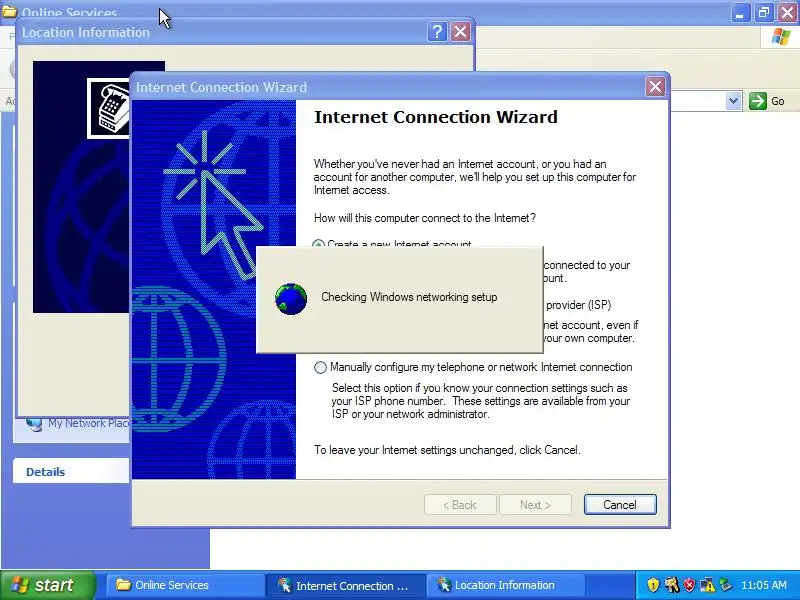
Task: Click the Online Services folder title icon
Action: click(x=9, y=11)
